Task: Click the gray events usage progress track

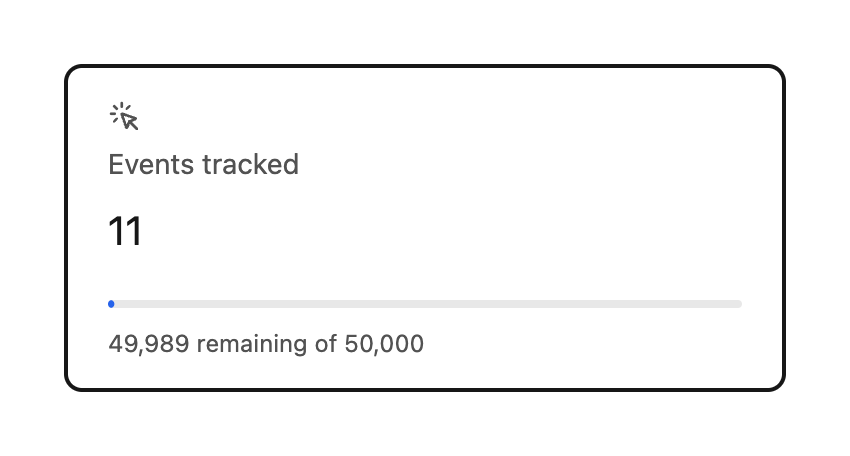Action: (425, 304)
